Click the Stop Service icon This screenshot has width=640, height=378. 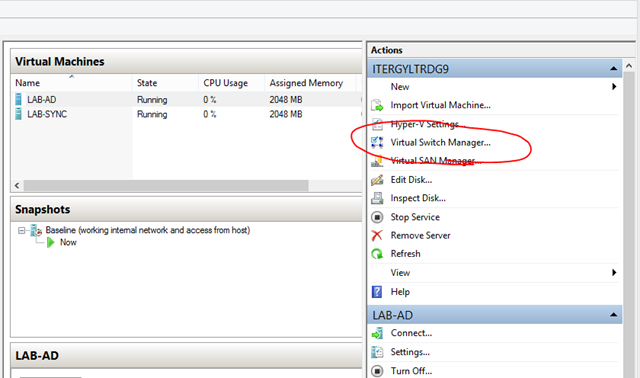pos(377,217)
